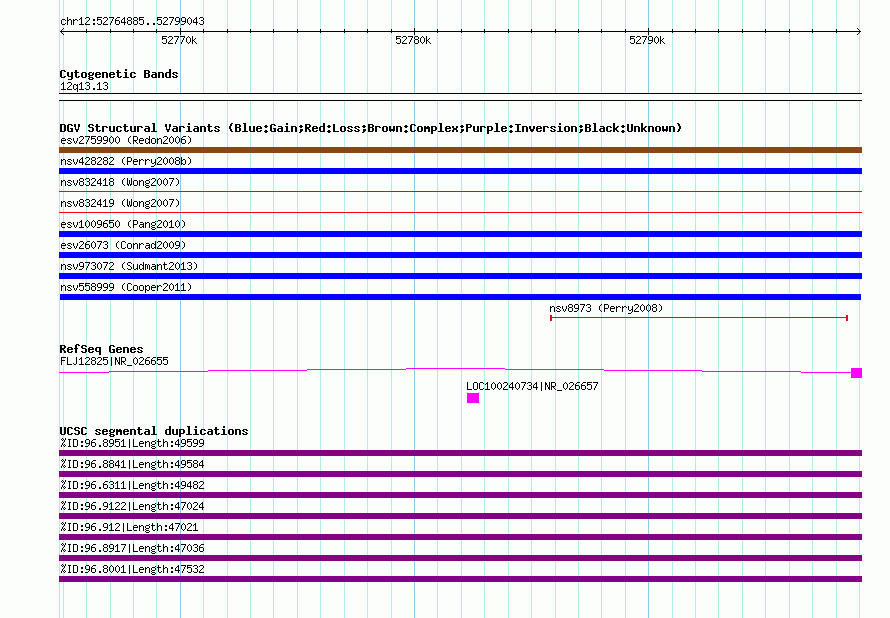The width and height of the screenshot is (890, 618).
Task: Open the esv2759900 (Redon2006) label
Action: 126,140
